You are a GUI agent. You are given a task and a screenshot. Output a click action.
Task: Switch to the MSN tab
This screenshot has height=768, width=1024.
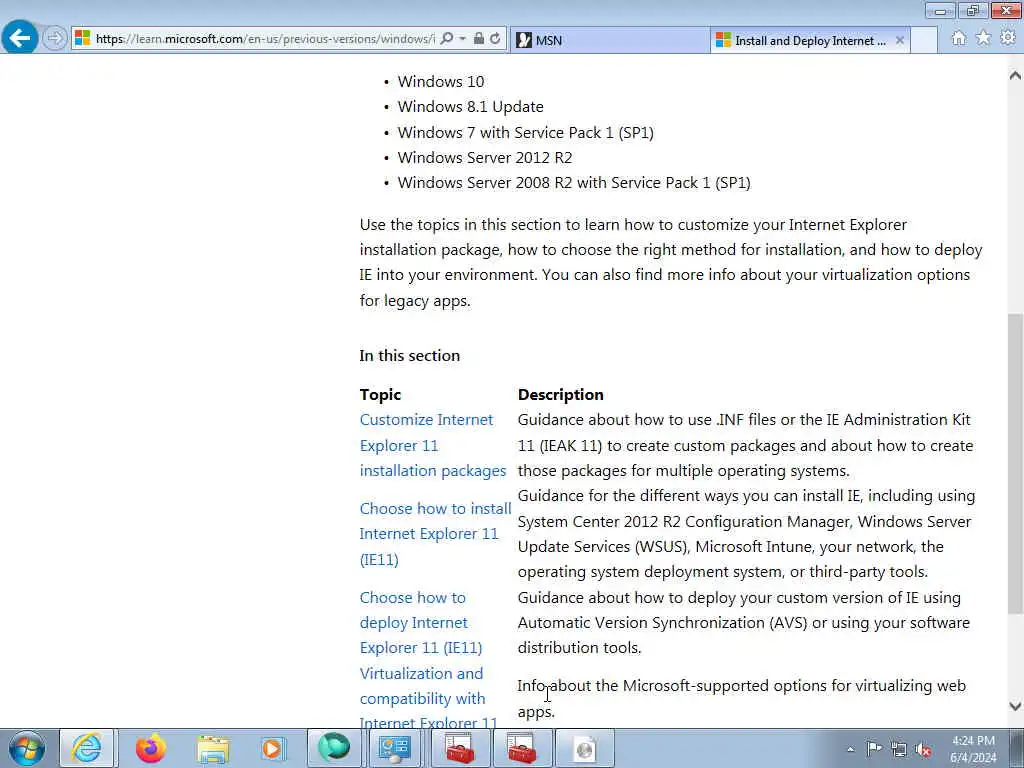pyautogui.click(x=609, y=40)
